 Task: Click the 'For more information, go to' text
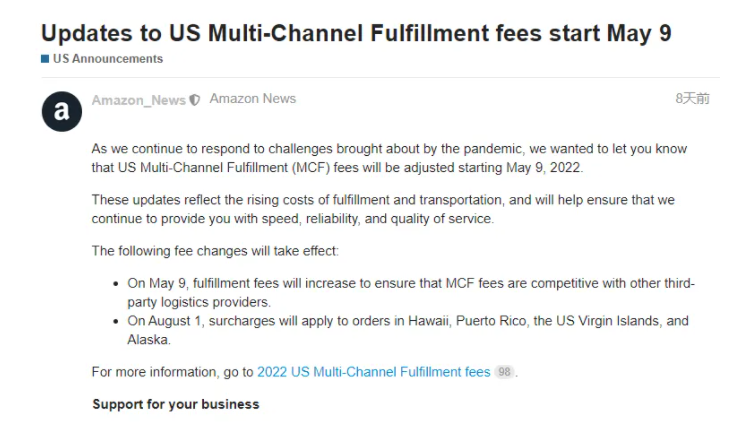click(173, 372)
